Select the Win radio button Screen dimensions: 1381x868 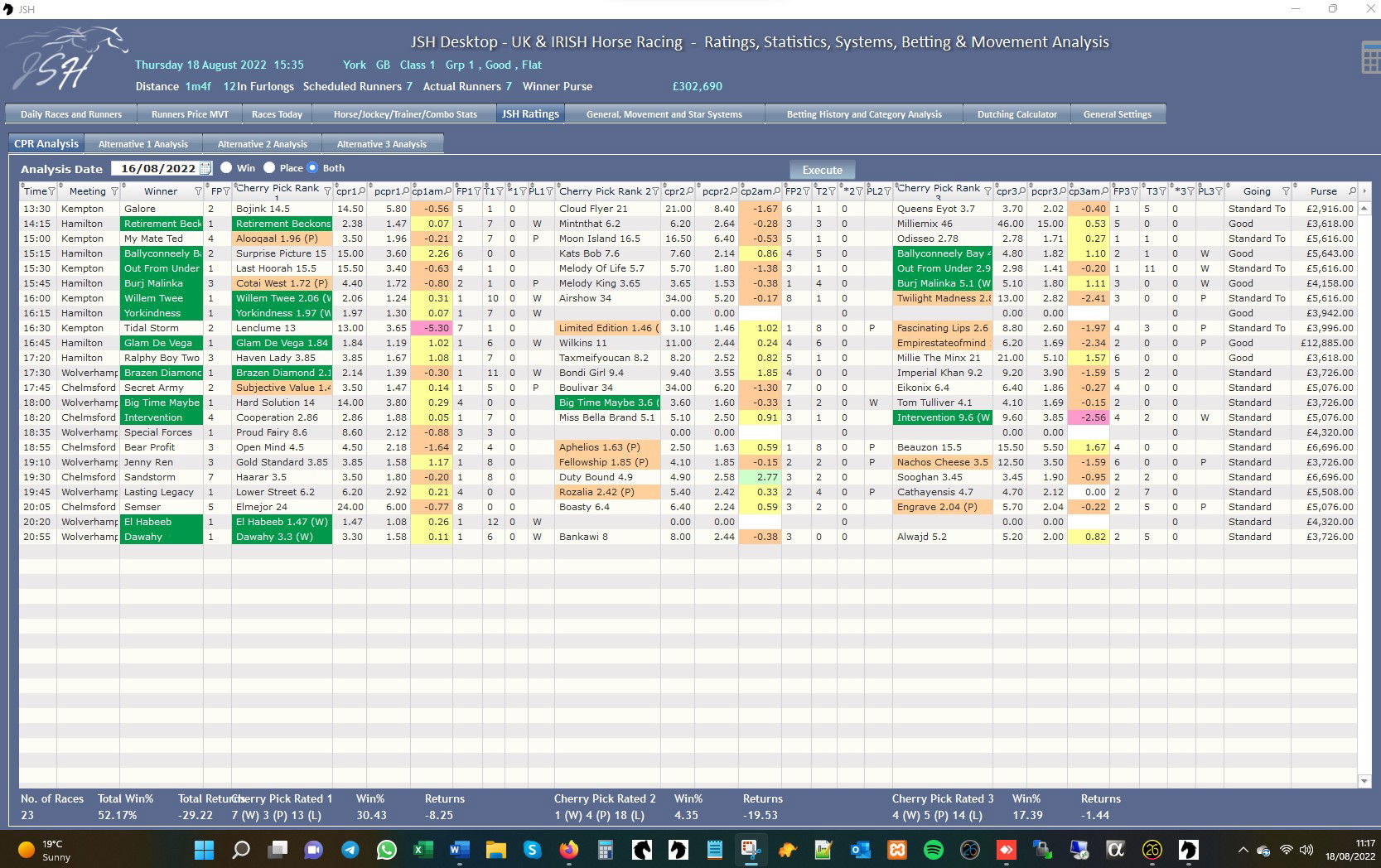coord(226,167)
